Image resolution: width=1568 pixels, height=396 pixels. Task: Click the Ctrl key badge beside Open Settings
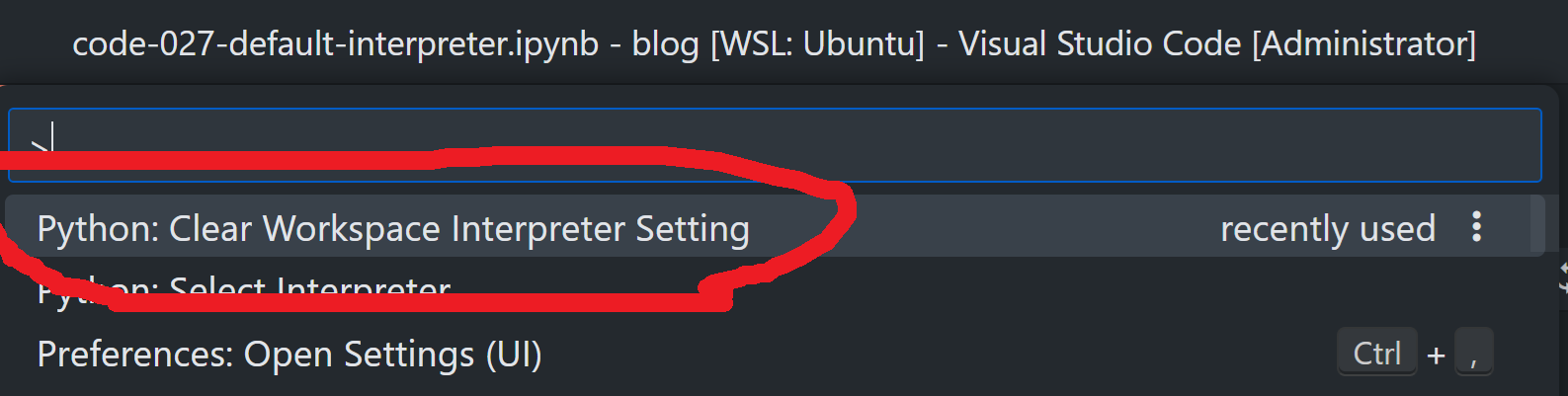[x=1377, y=353]
